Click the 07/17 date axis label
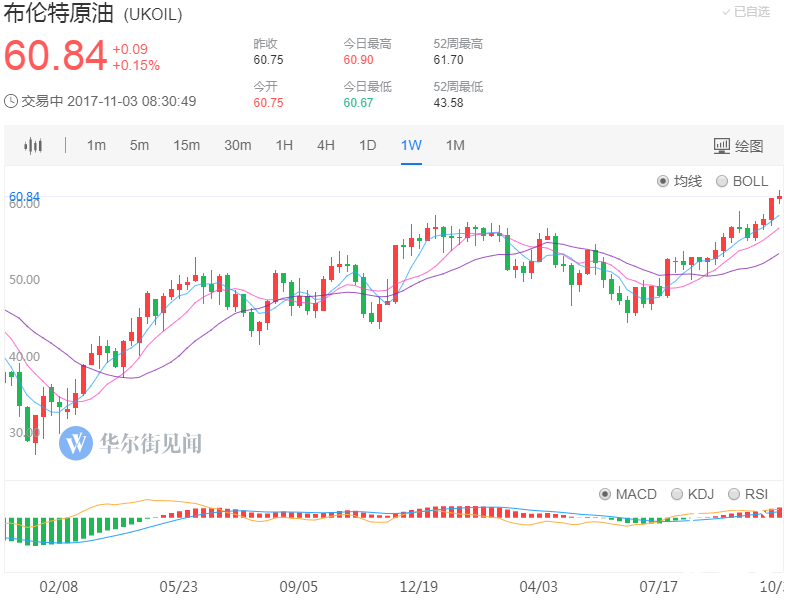This screenshot has height=604, width=790. (x=658, y=587)
